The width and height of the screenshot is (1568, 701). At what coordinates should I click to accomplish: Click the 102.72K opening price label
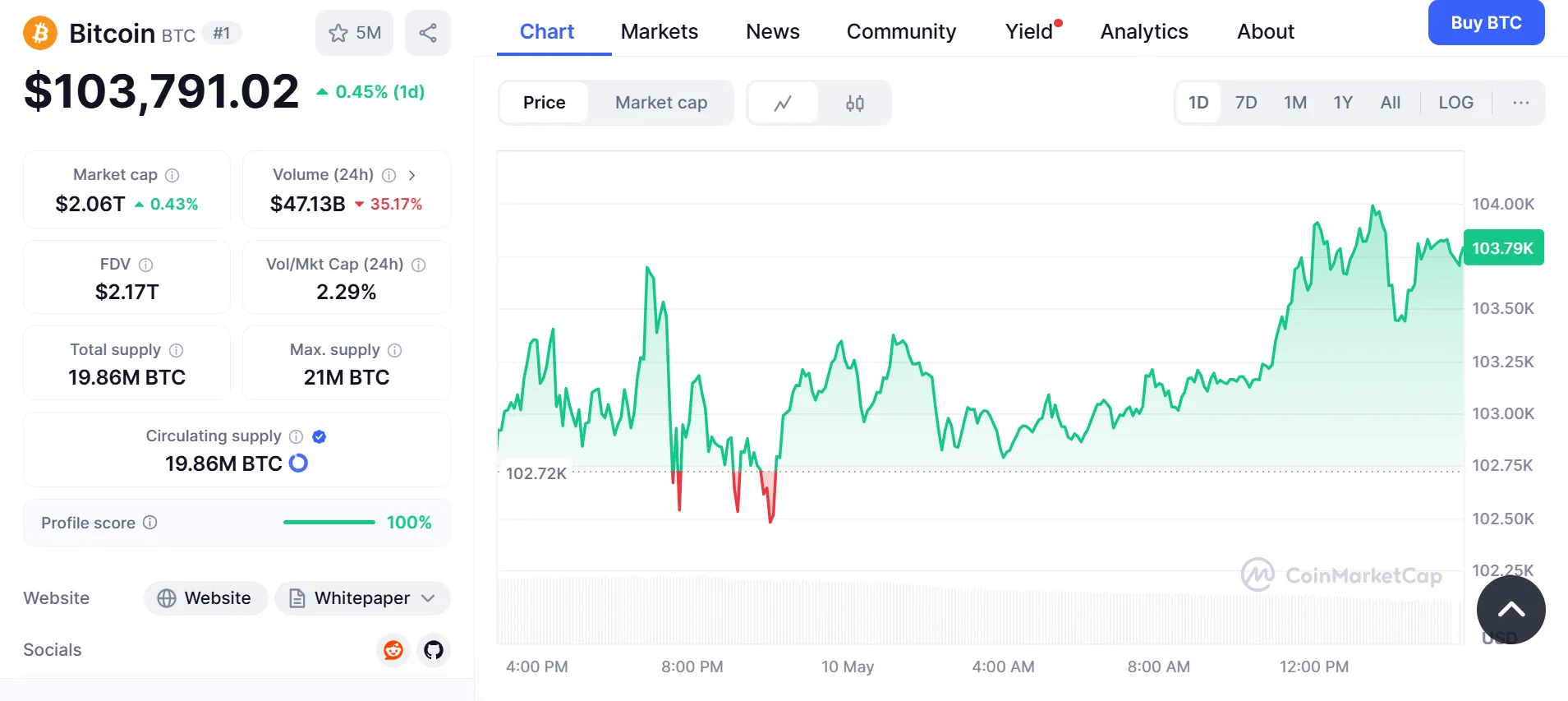point(536,473)
